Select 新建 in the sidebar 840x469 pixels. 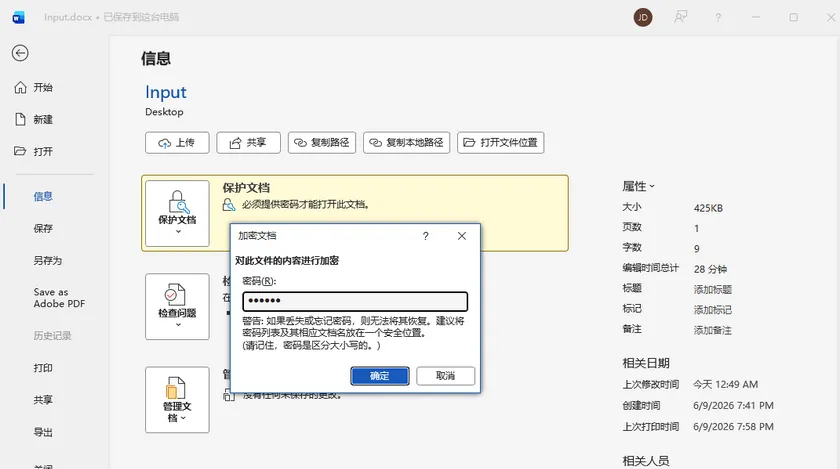[33, 119]
